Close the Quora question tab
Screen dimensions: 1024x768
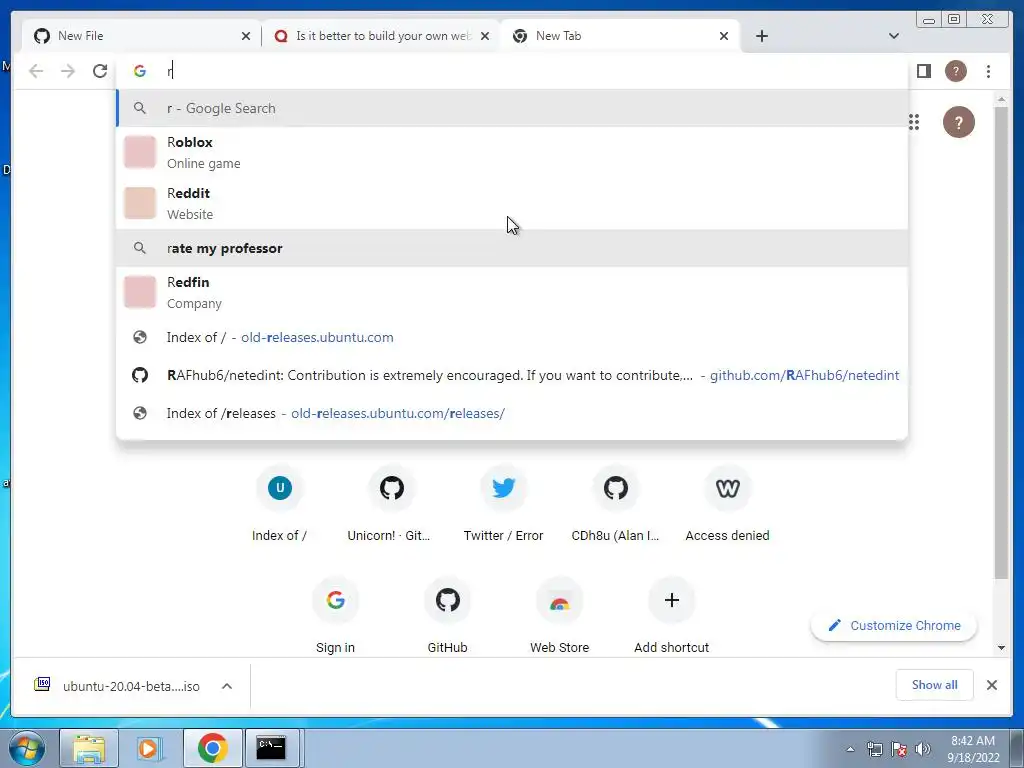(x=485, y=36)
